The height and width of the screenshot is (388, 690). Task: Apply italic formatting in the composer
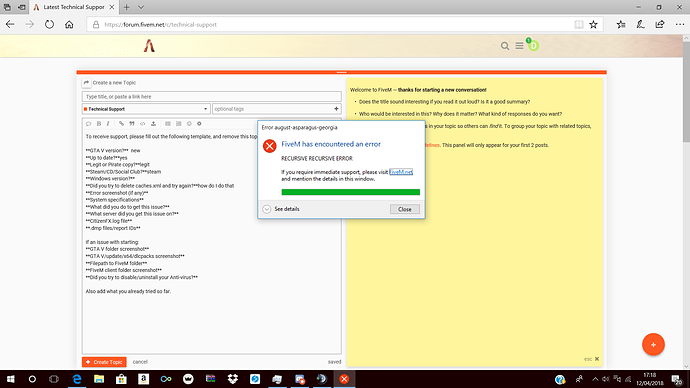click(108, 124)
